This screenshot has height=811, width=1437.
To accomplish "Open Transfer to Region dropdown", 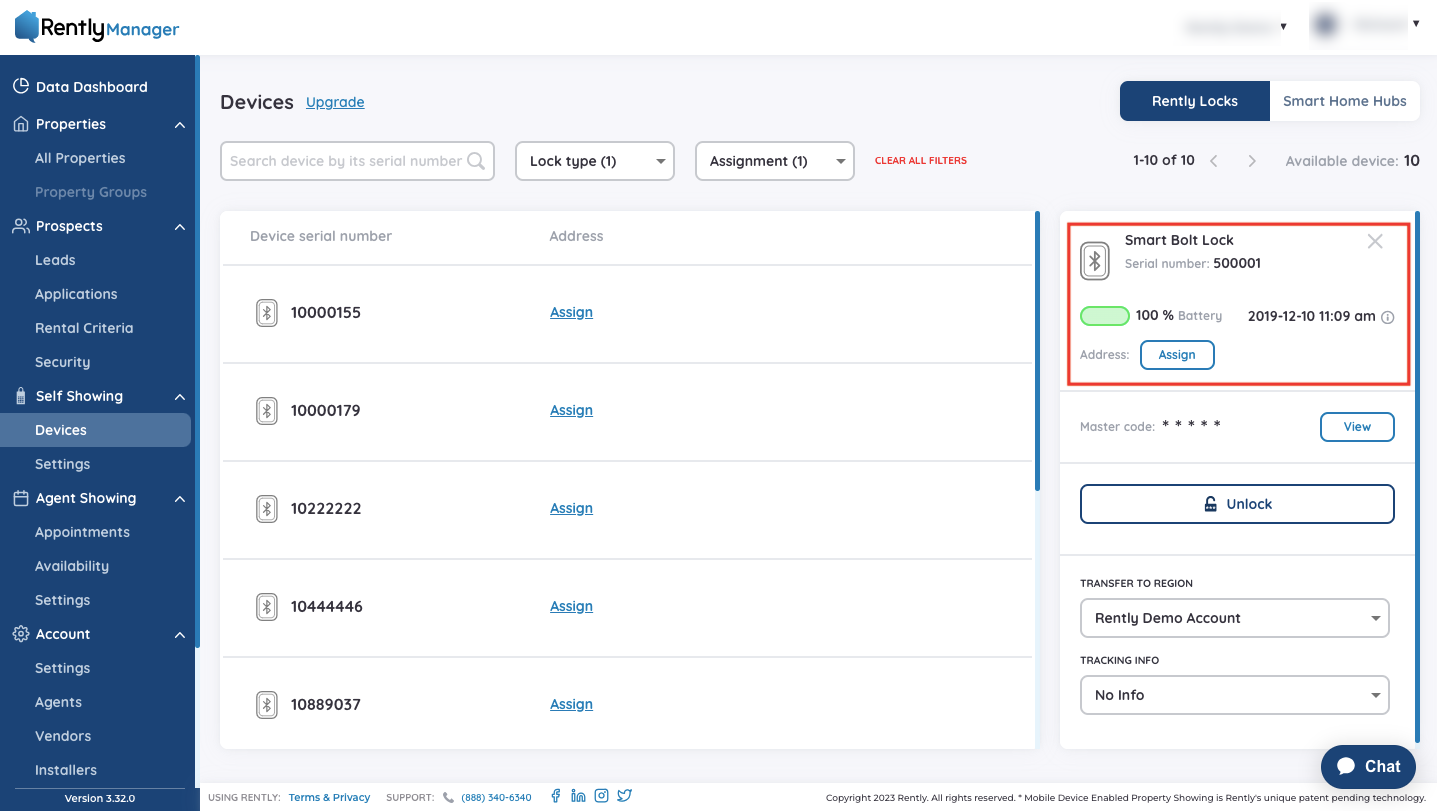I will pos(1235,618).
